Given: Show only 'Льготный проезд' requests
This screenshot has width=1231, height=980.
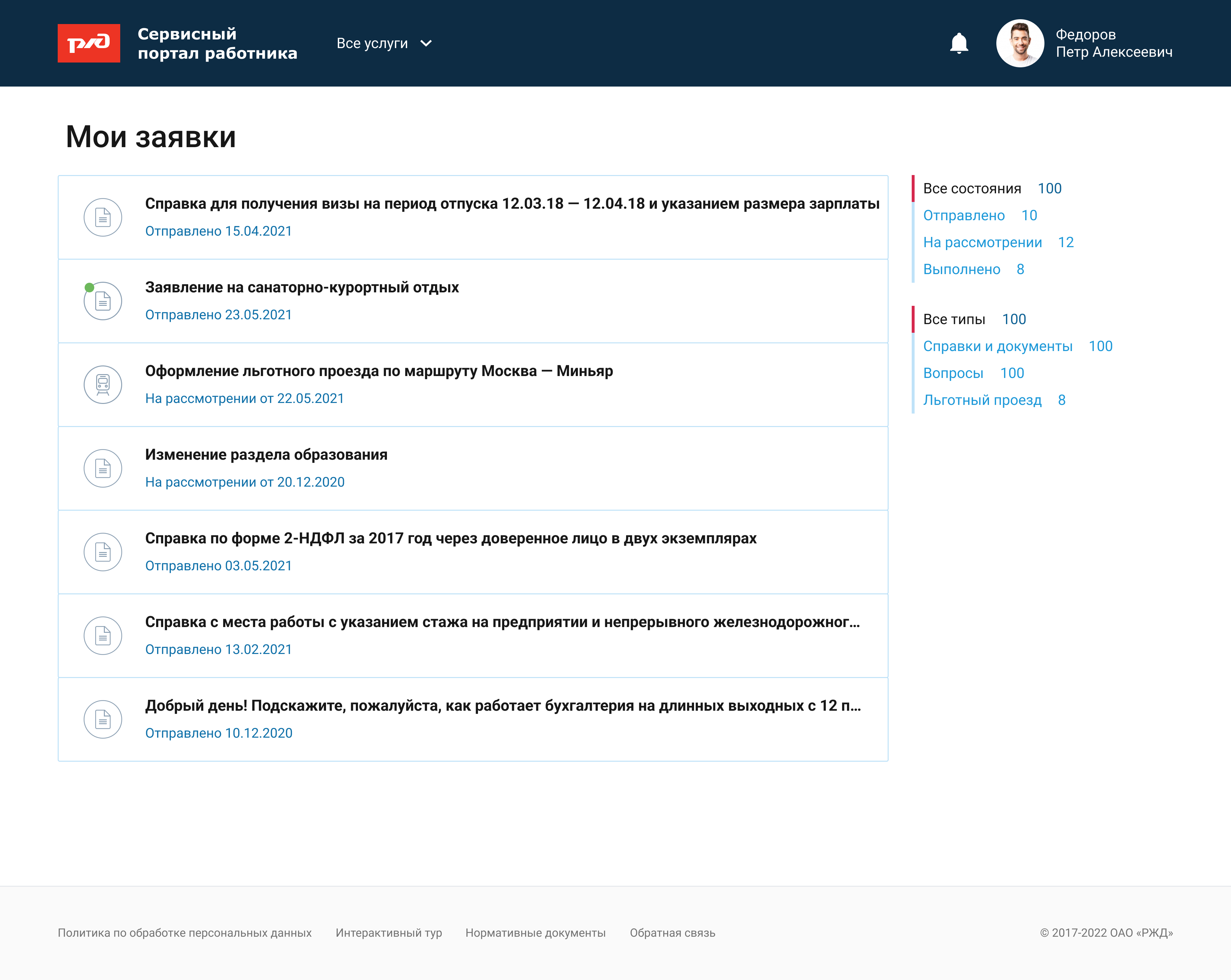Looking at the screenshot, I should [x=982, y=400].
